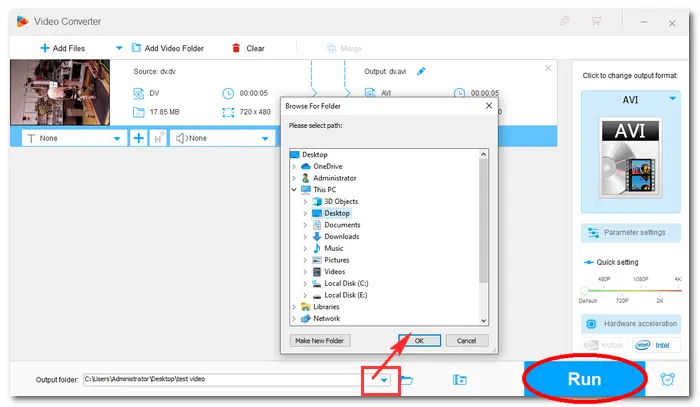Click the folder tree scrollbar up arrow

(x=483, y=154)
